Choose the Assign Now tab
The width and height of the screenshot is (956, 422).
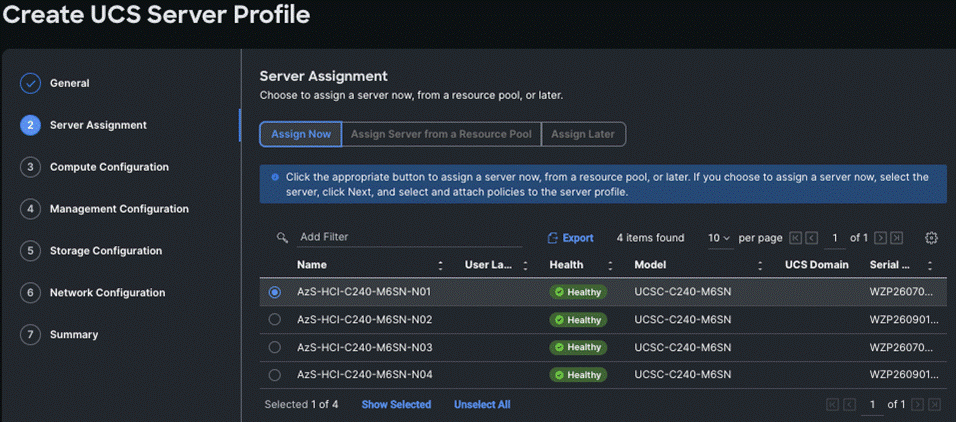pyautogui.click(x=301, y=134)
